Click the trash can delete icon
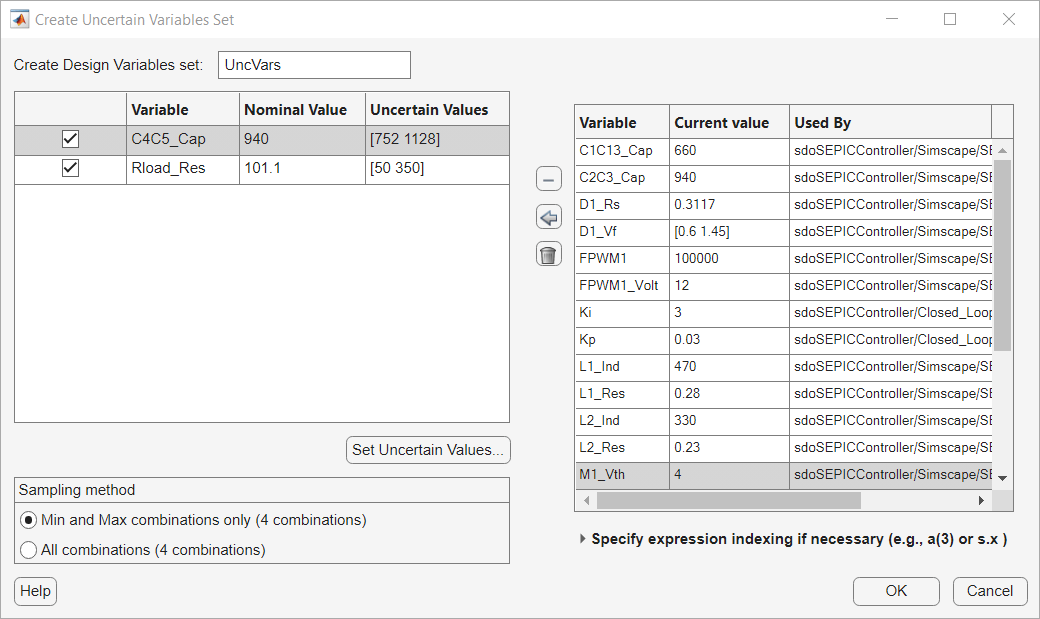Screen dimensions: 1040x619 549,254
